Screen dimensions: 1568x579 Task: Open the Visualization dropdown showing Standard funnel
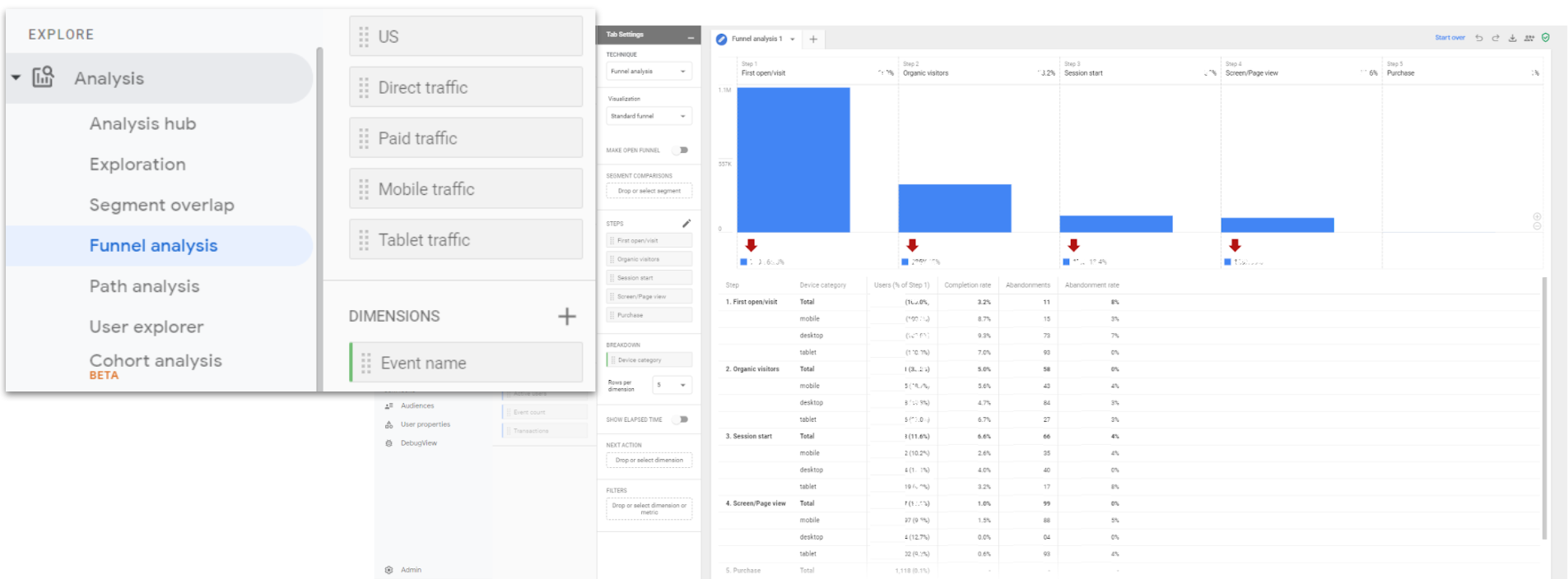tap(649, 116)
